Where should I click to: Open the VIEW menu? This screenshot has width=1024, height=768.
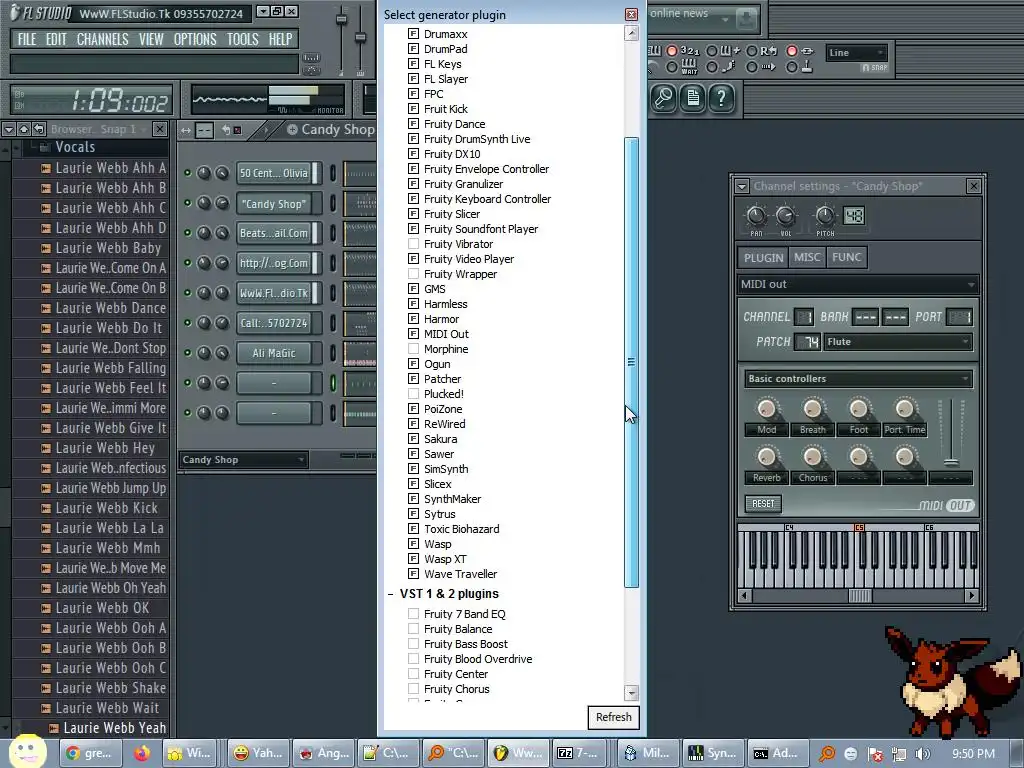(151, 39)
